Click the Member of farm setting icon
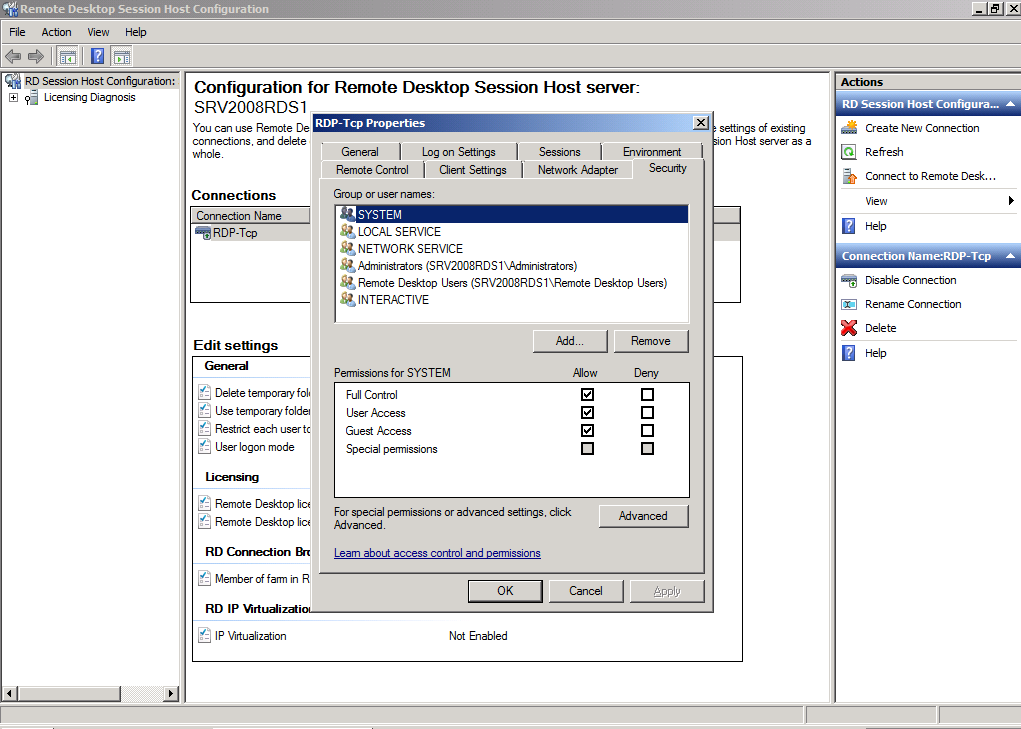 click(204, 578)
